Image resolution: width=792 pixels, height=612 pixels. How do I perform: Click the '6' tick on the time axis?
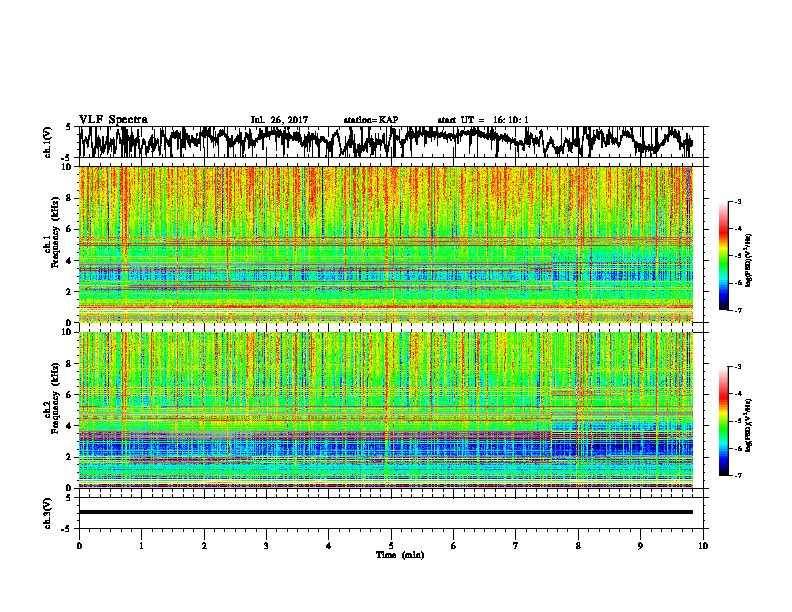click(454, 546)
